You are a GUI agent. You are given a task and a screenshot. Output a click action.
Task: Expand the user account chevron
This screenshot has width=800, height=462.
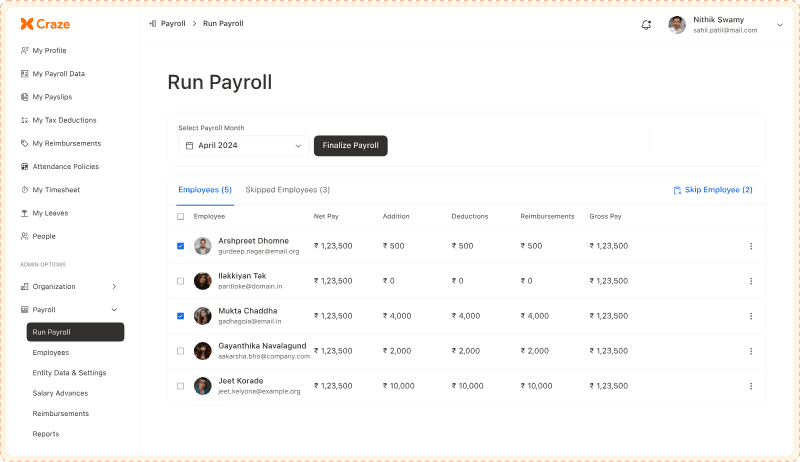[780, 24]
